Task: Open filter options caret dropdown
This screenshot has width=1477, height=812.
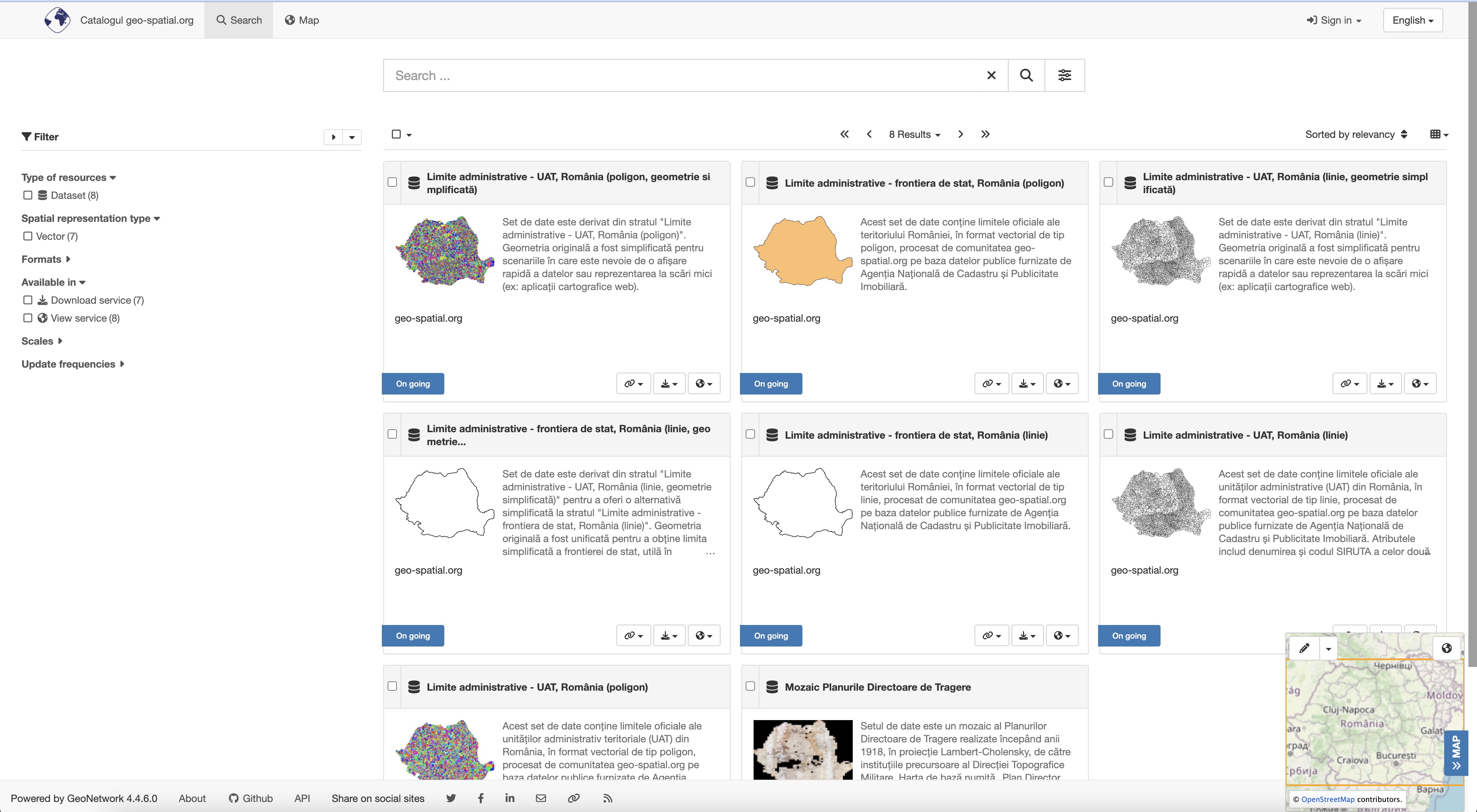Action: (x=352, y=137)
